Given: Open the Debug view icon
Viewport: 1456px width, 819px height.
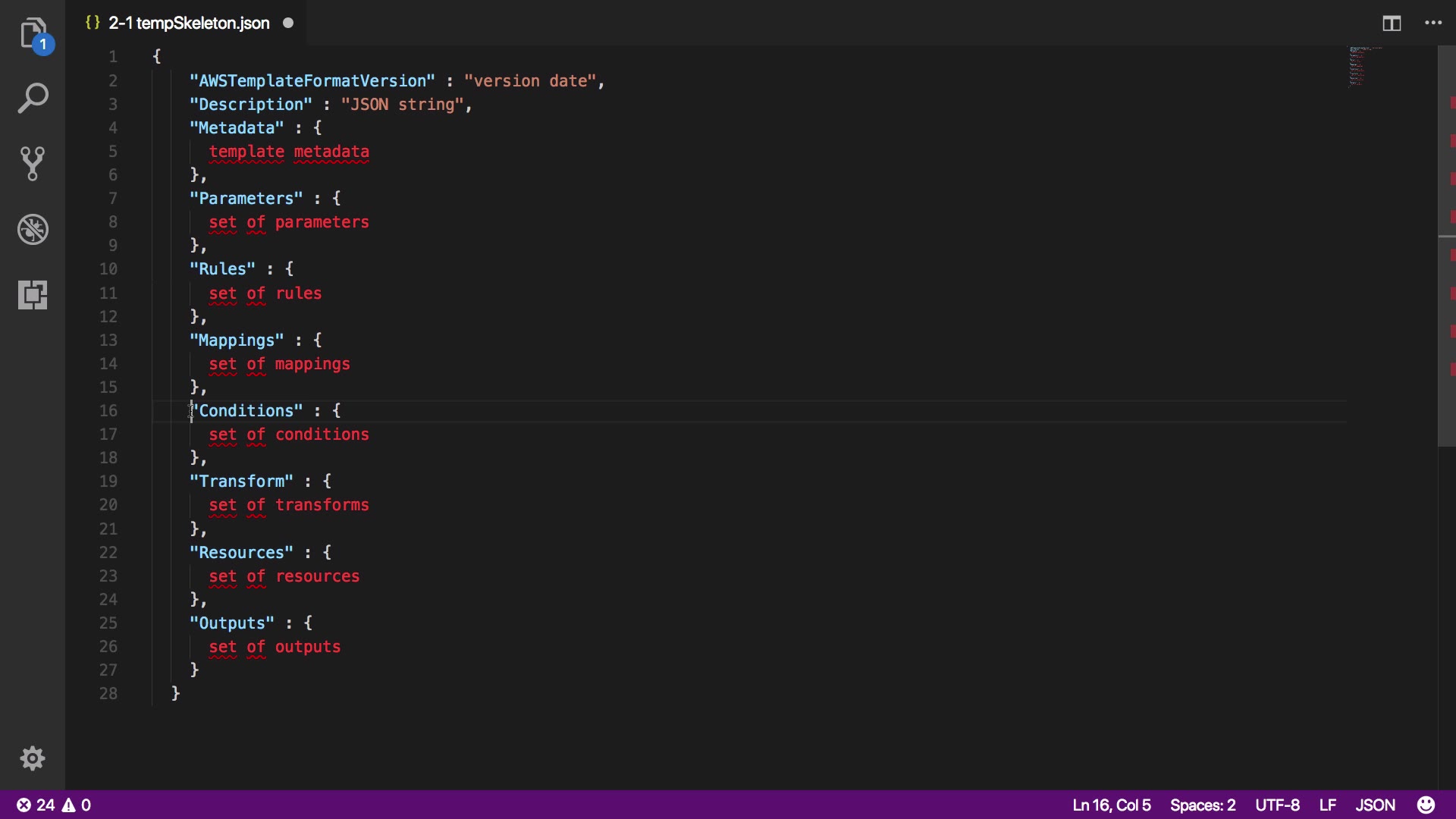Looking at the screenshot, I should 33,229.
